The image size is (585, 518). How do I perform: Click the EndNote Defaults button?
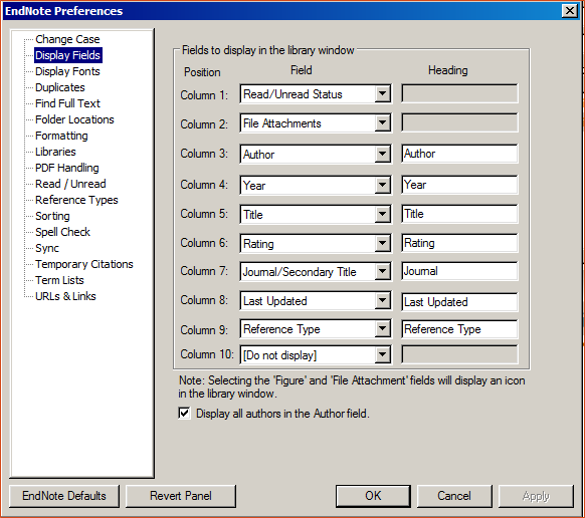[64, 496]
